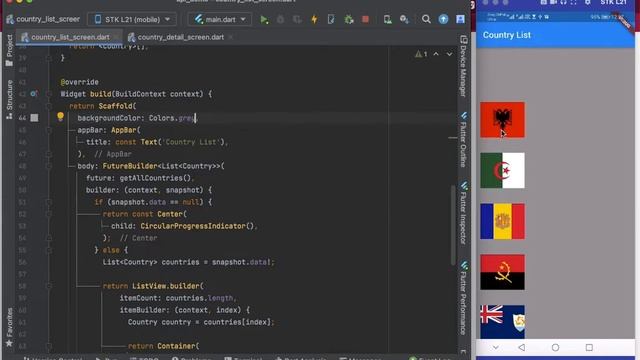The height and width of the screenshot is (360, 640).
Task: Click CircularProgressIndicator in the code
Action: (193, 226)
